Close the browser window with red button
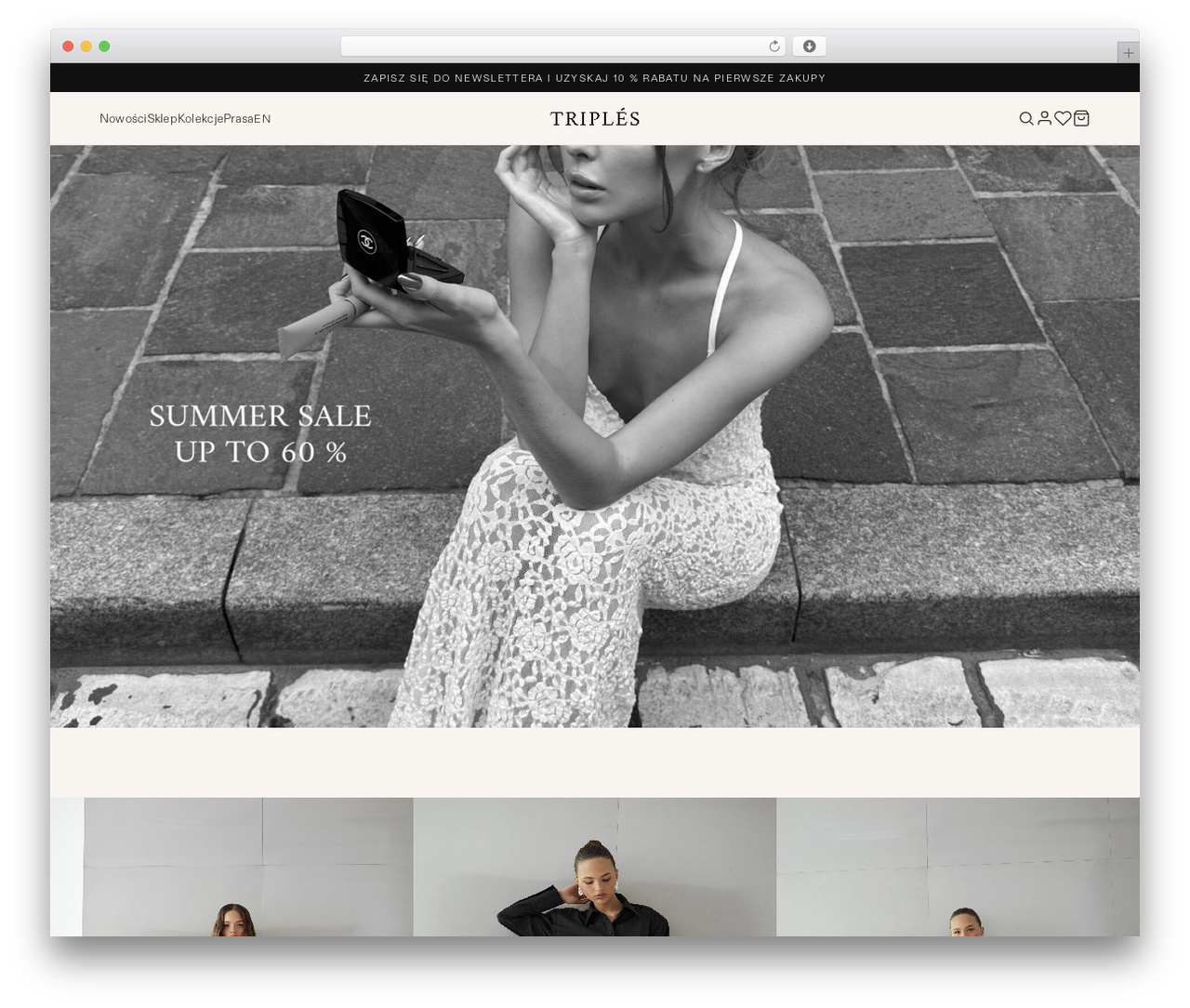The height and width of the screenshot is (1008, 1190). pos(68,46)
